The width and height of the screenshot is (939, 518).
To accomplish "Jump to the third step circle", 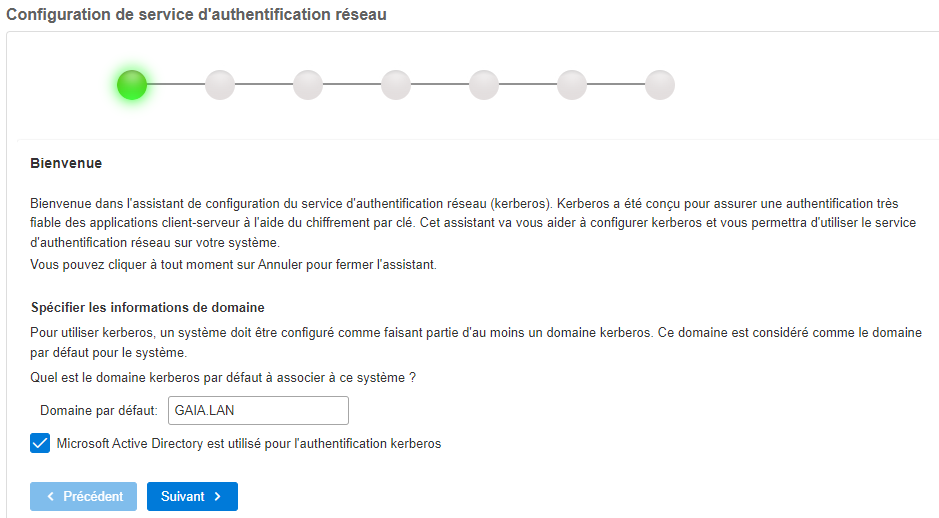I will pyautogui.click(x=308, y=84).
